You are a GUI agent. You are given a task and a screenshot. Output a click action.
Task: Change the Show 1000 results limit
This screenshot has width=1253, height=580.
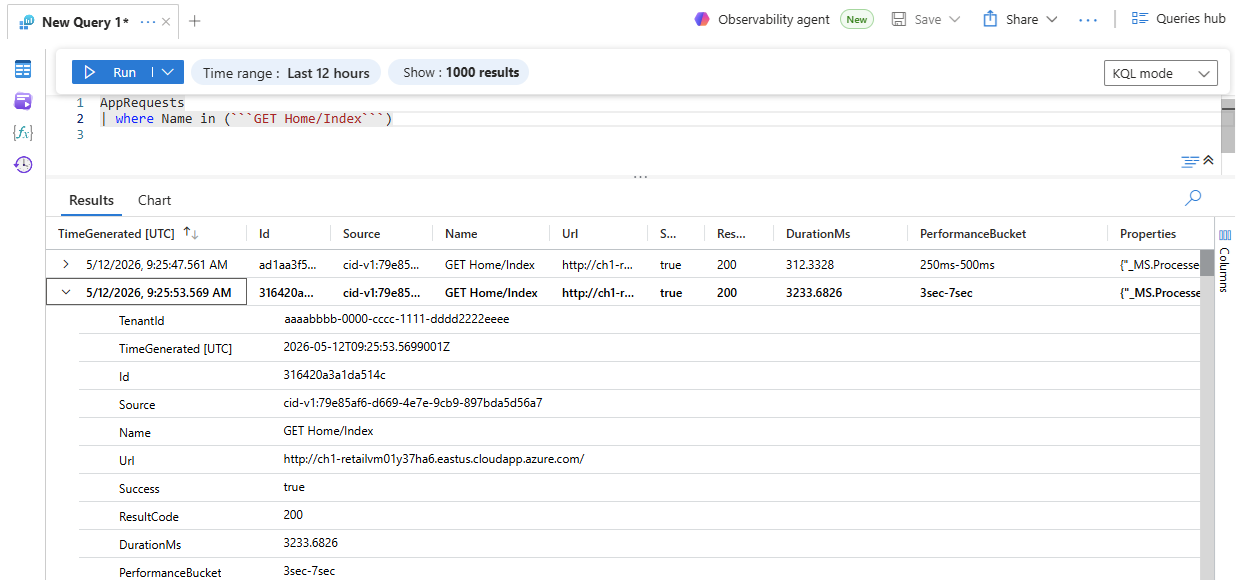tap(459, 72)
